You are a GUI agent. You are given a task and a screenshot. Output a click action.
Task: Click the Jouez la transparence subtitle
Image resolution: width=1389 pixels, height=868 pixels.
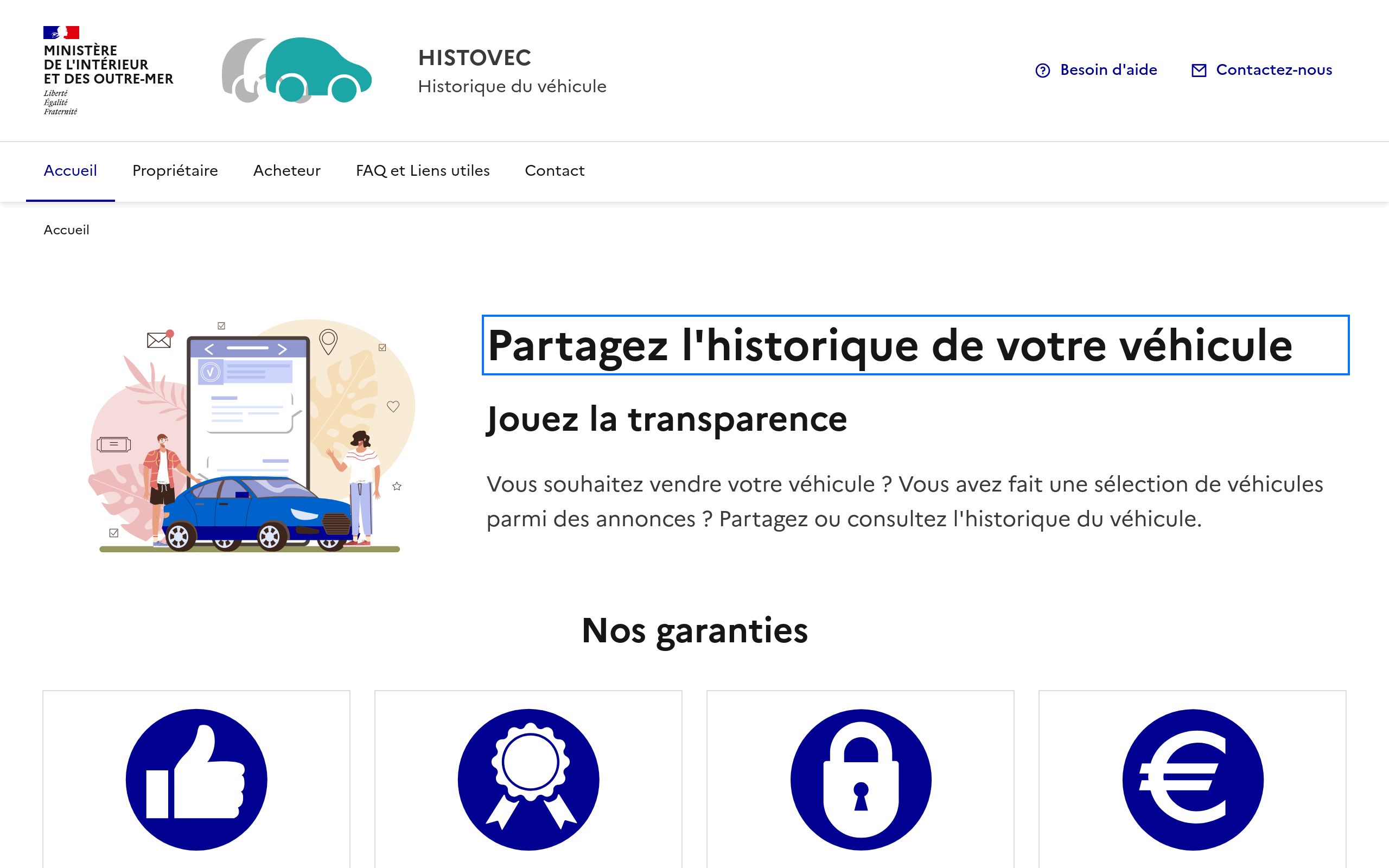tap(666, 419)
